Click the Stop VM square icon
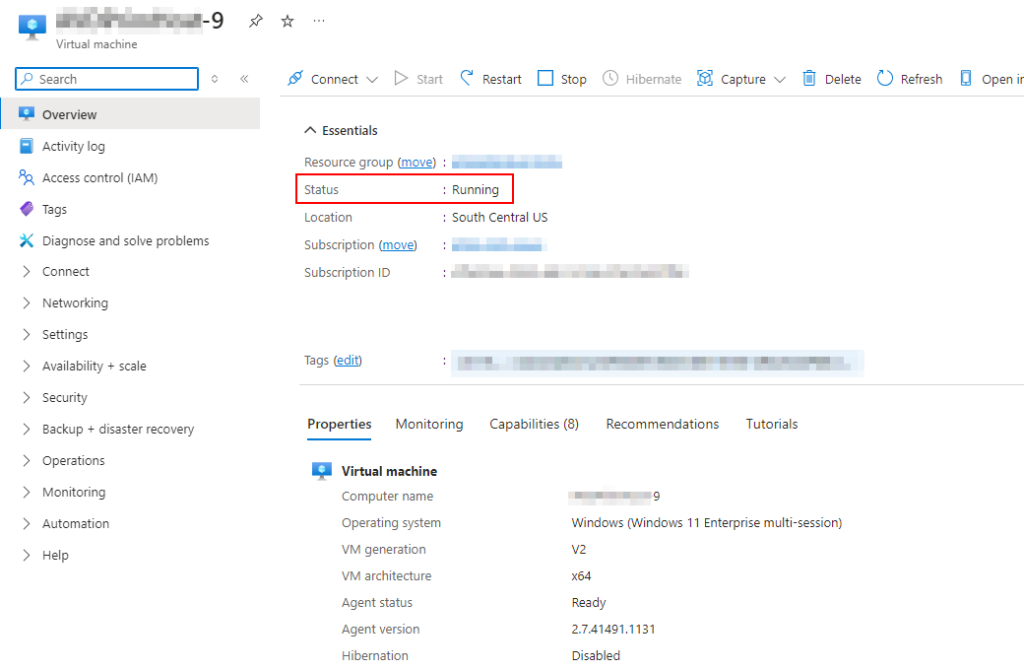This screenshot has width=1024, height=669. [545, 78]
